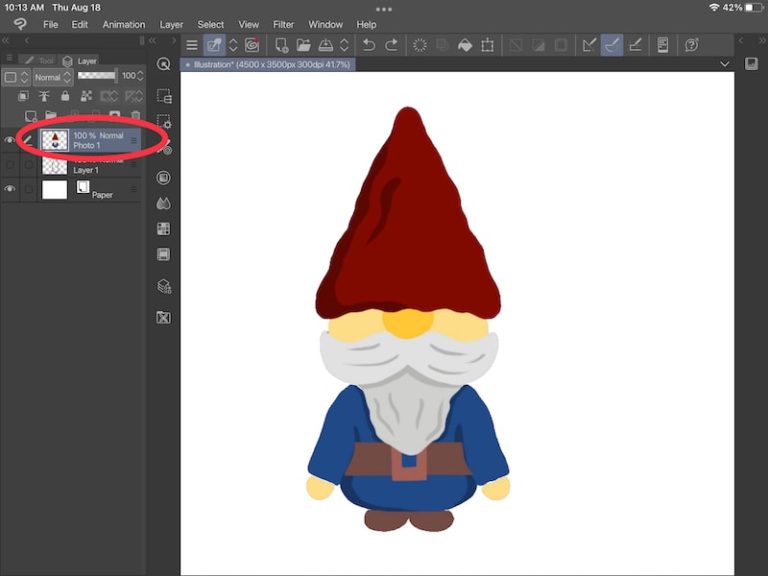Open Quick Access magnifier icon in sidebar
Screen dimensions: 768x576
tap(164, 64)
